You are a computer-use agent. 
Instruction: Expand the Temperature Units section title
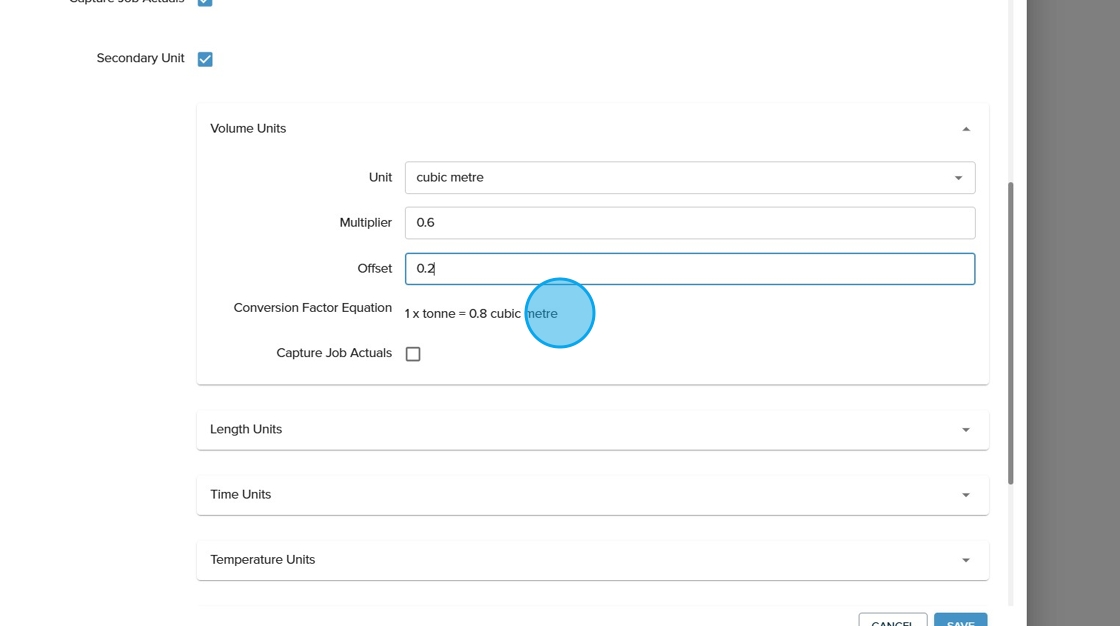[x=263, y=560]
